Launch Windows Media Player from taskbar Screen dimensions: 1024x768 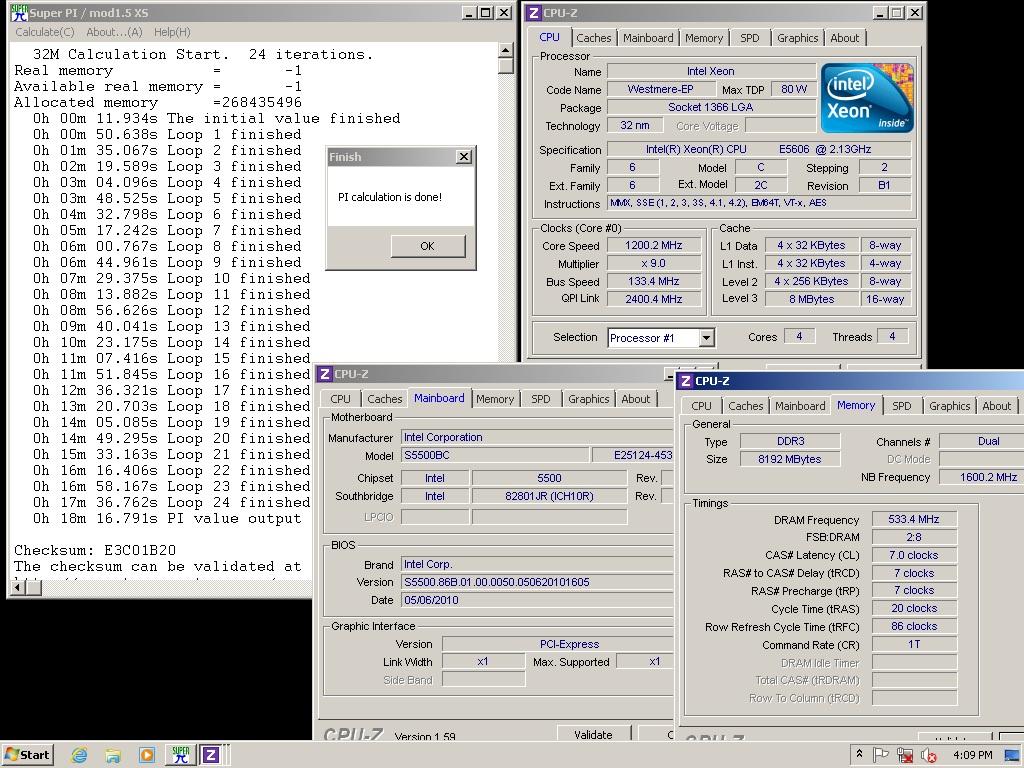click(x=146, y=755)
